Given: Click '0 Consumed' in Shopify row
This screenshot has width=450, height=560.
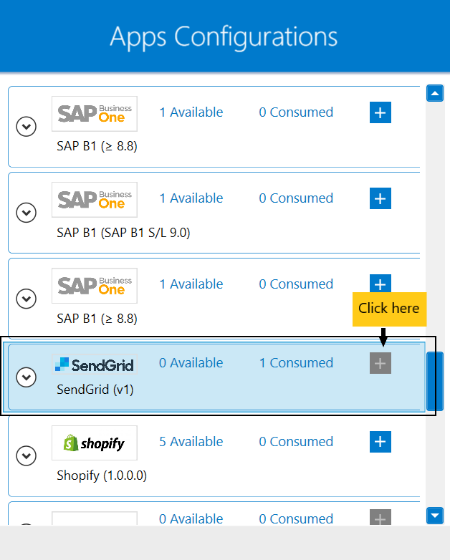Looking at the screenshot, I should click(x=296, y=442).
